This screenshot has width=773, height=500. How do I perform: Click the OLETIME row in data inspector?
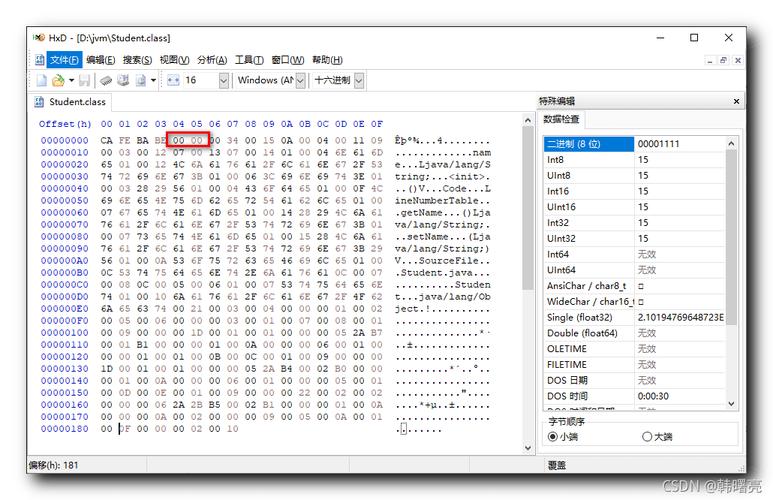point(634,349)
